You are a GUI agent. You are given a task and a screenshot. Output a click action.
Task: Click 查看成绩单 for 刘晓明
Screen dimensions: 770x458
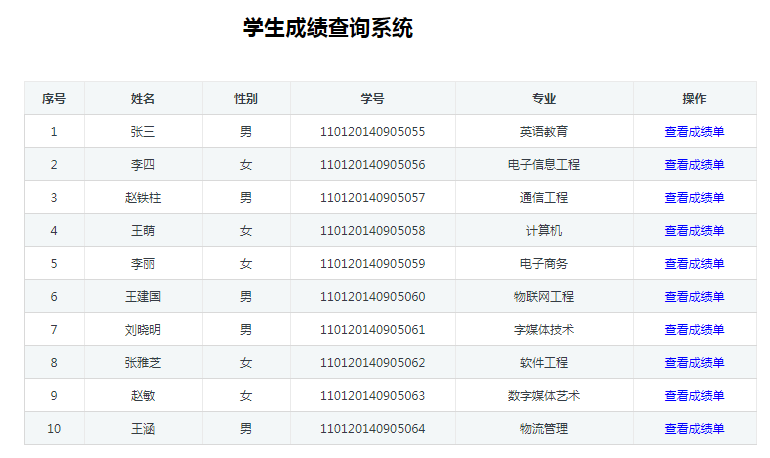694,329
